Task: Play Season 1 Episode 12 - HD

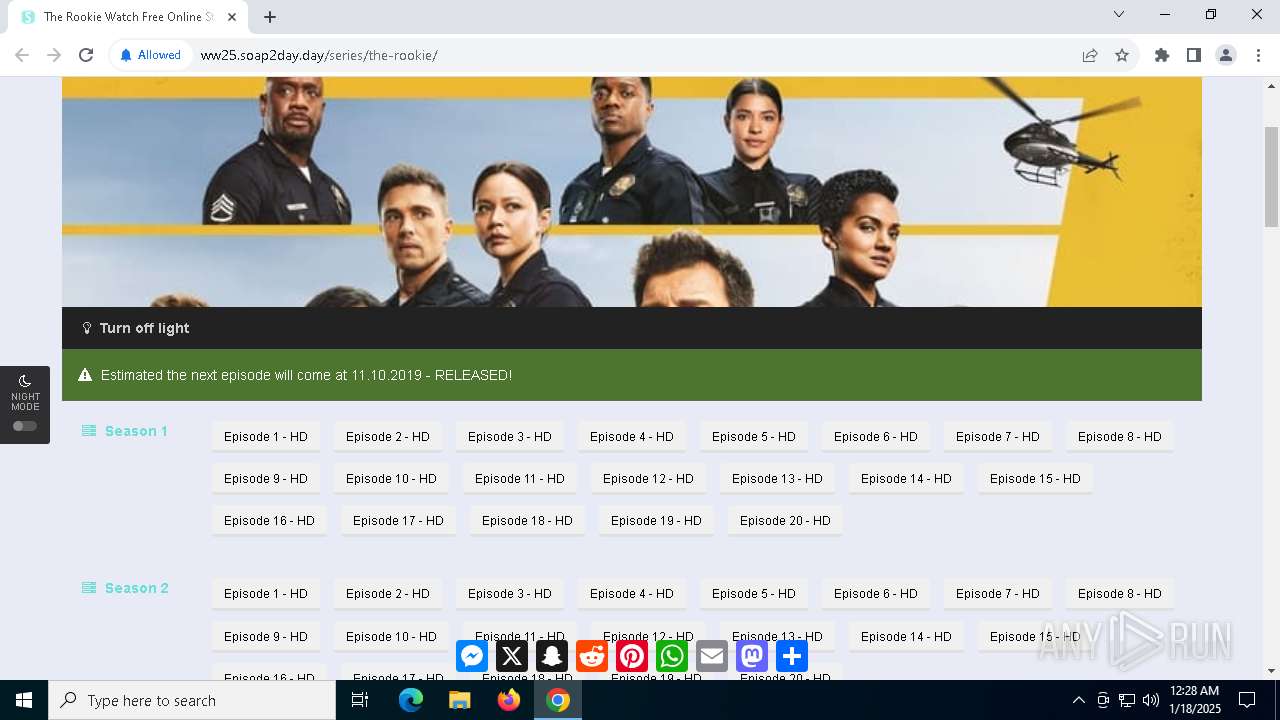Action: [648, 479]
